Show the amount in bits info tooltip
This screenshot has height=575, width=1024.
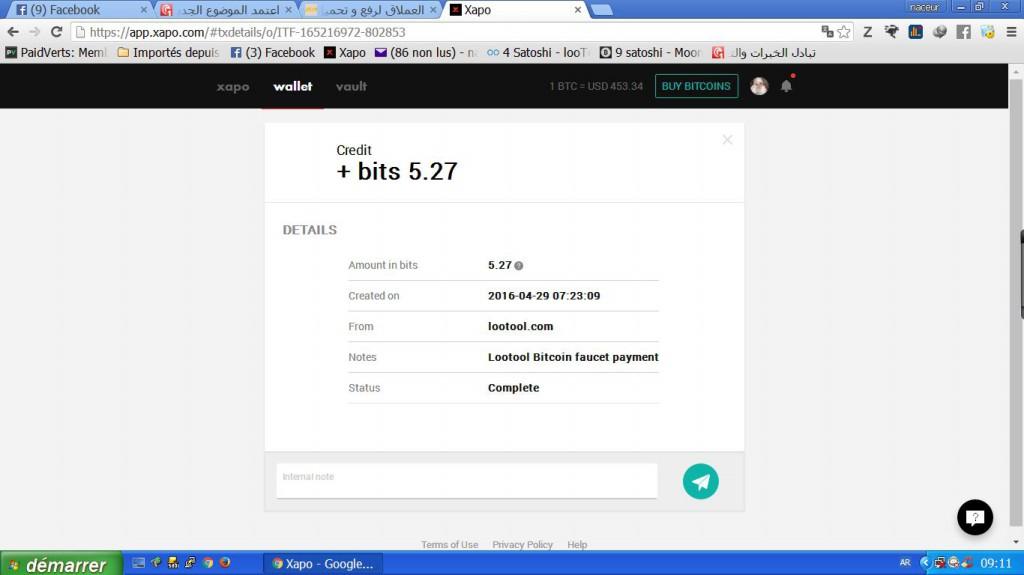[x=519, y=266]
